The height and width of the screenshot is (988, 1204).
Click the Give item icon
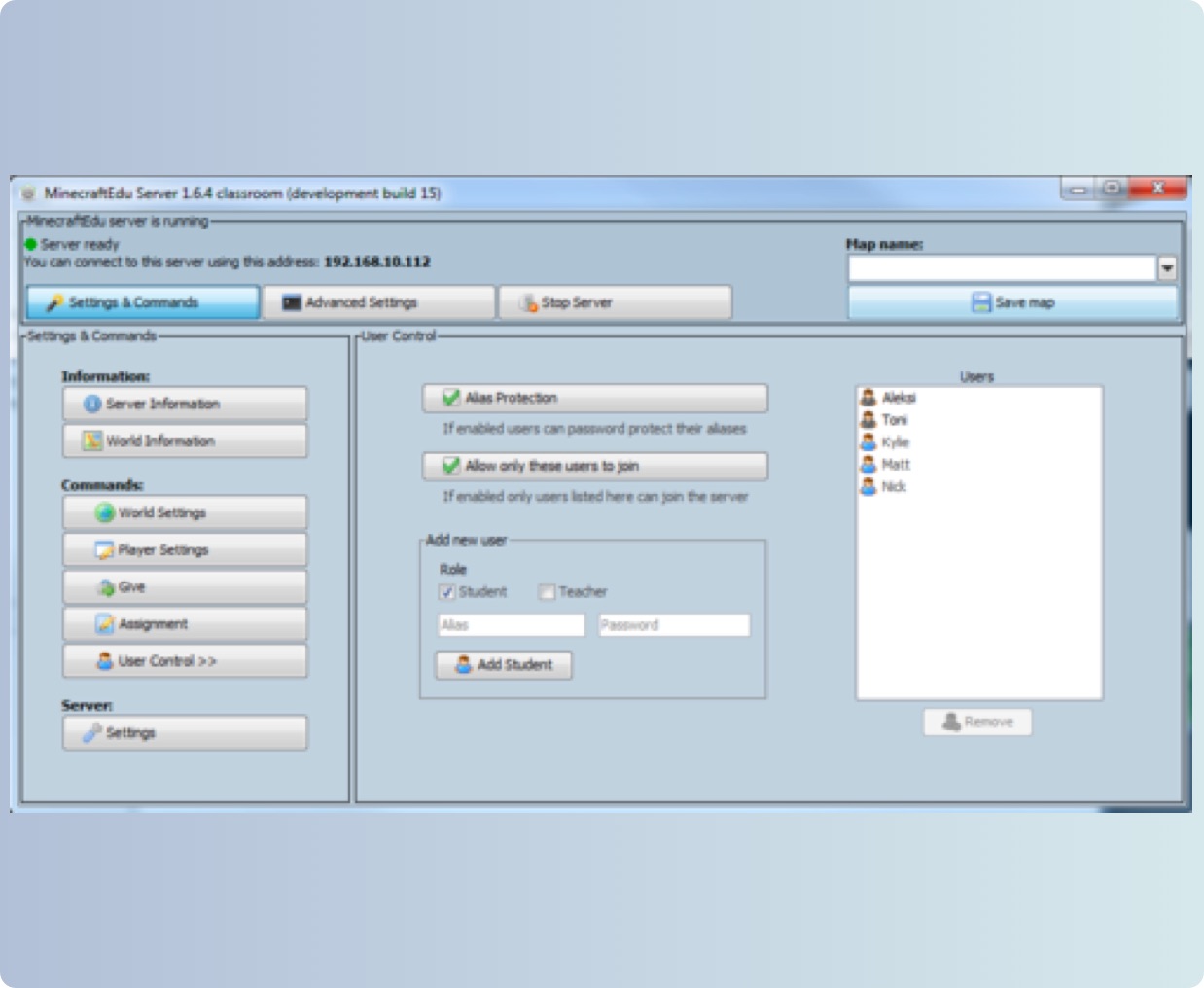105,587
